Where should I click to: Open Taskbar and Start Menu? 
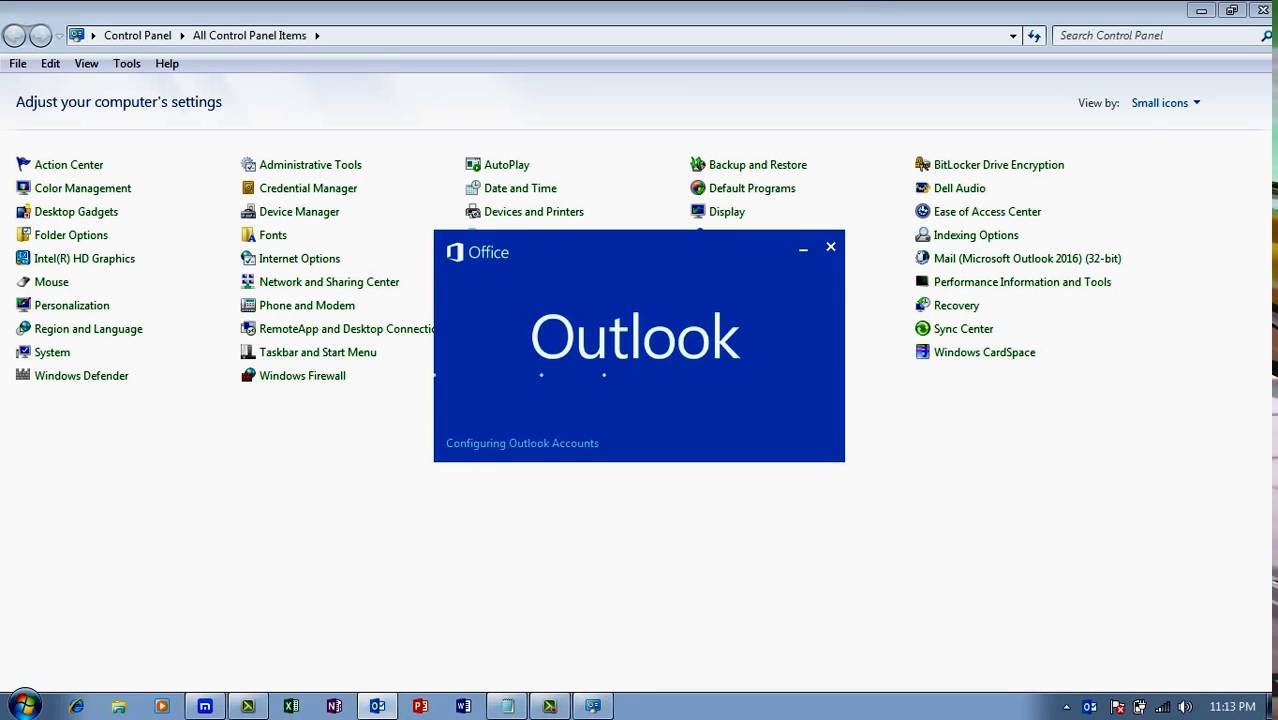coord(309,352)
